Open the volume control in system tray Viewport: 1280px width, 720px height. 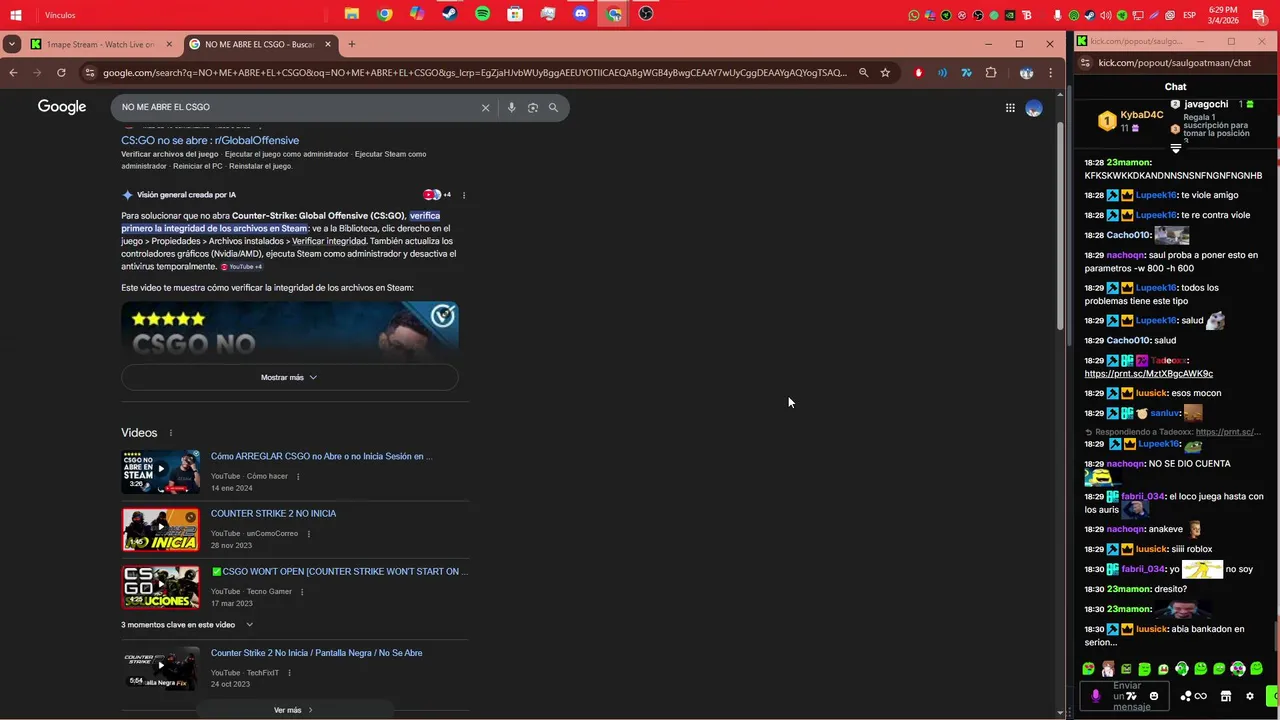(x=1106, y=15)
